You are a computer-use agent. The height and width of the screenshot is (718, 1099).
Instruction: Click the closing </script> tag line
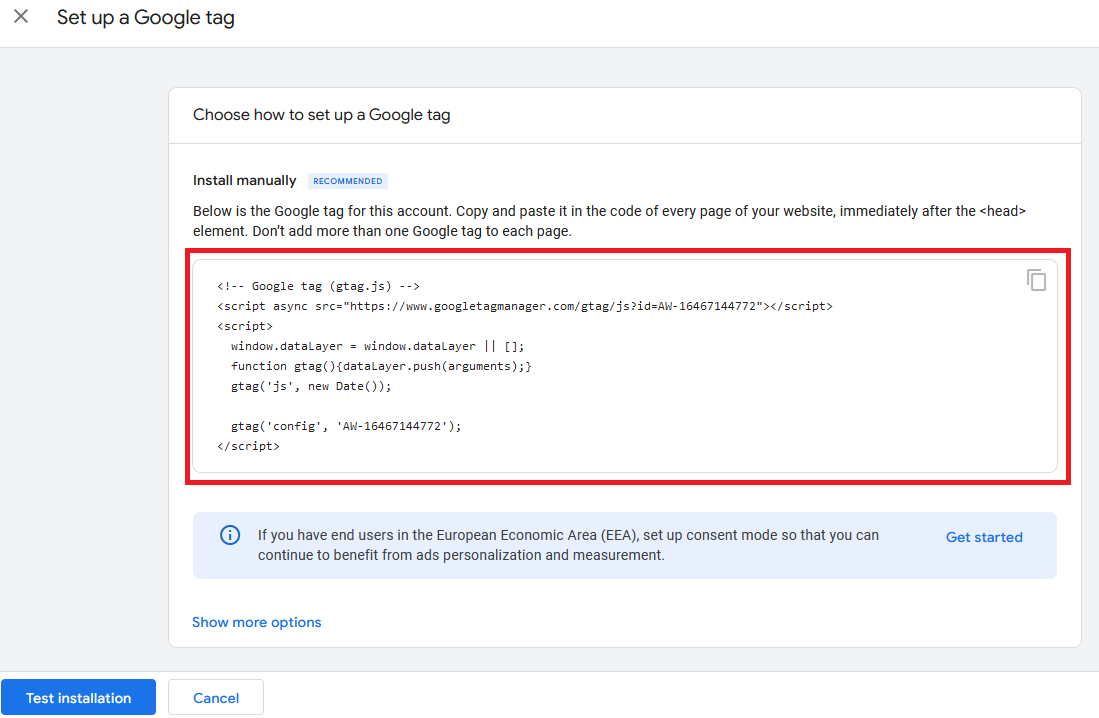point(248,446)
